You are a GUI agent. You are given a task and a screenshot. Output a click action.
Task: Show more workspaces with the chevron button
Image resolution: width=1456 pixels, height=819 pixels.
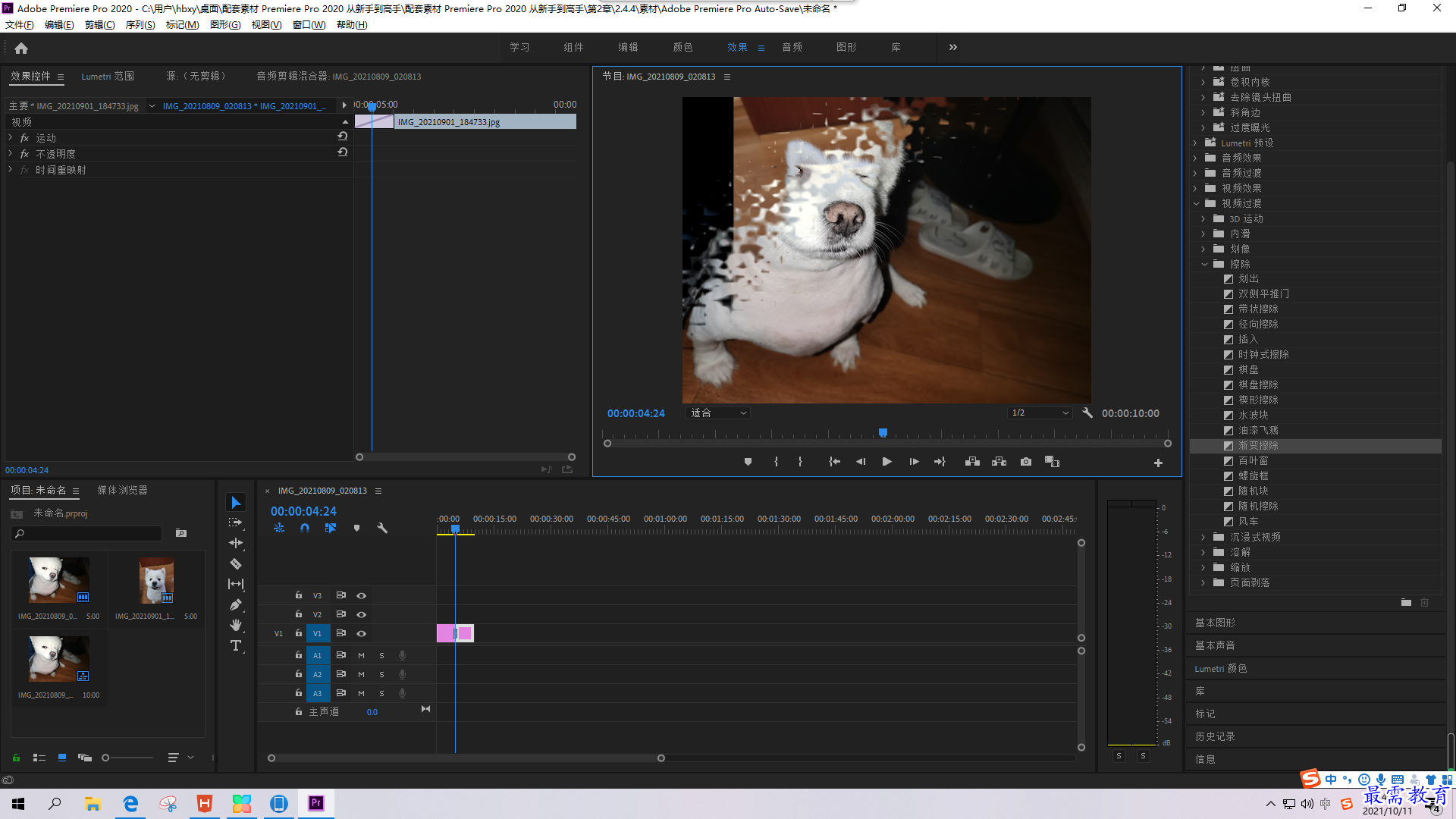point(953,47)
